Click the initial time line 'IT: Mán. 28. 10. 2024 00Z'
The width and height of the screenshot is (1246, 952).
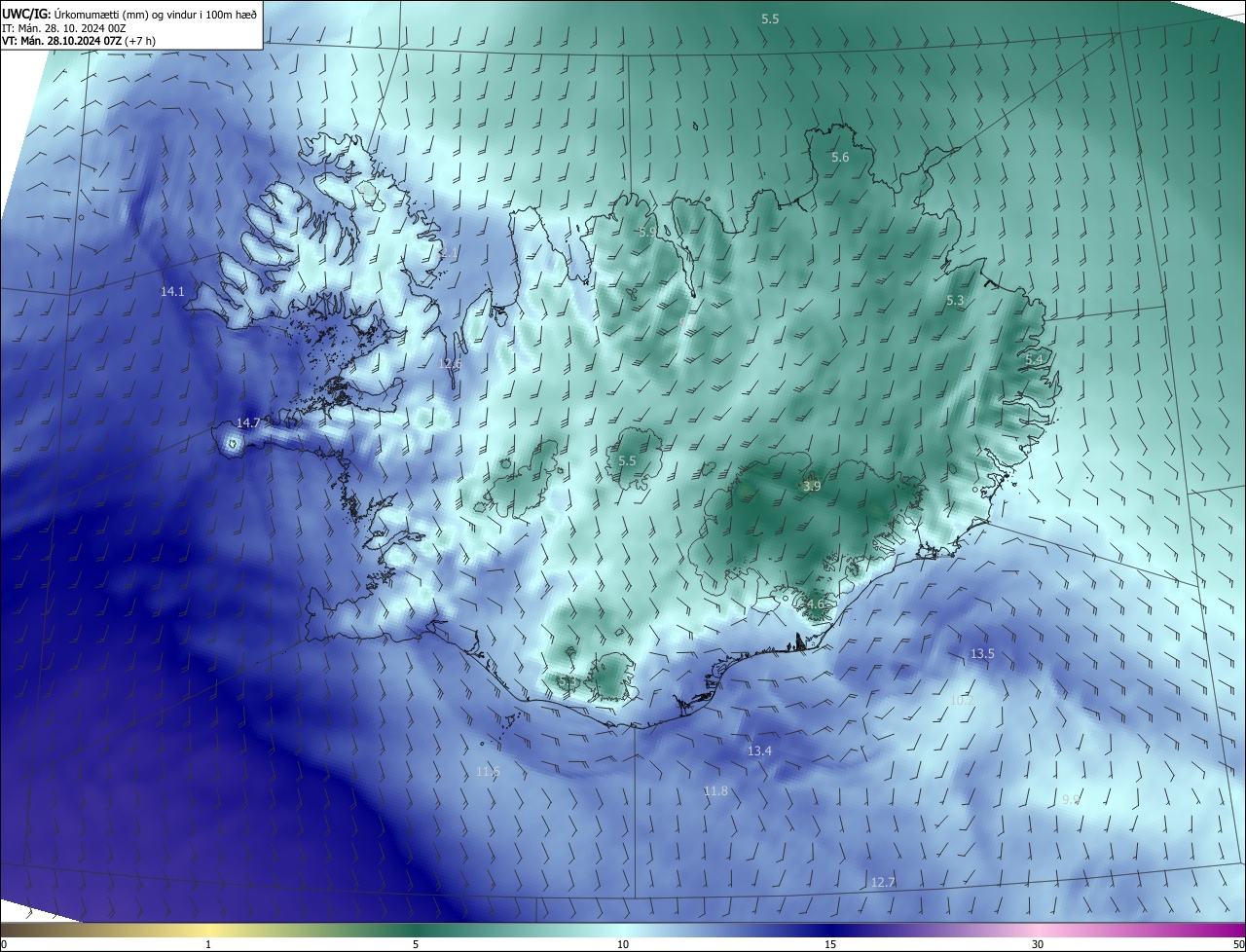(x=63, y=27)
